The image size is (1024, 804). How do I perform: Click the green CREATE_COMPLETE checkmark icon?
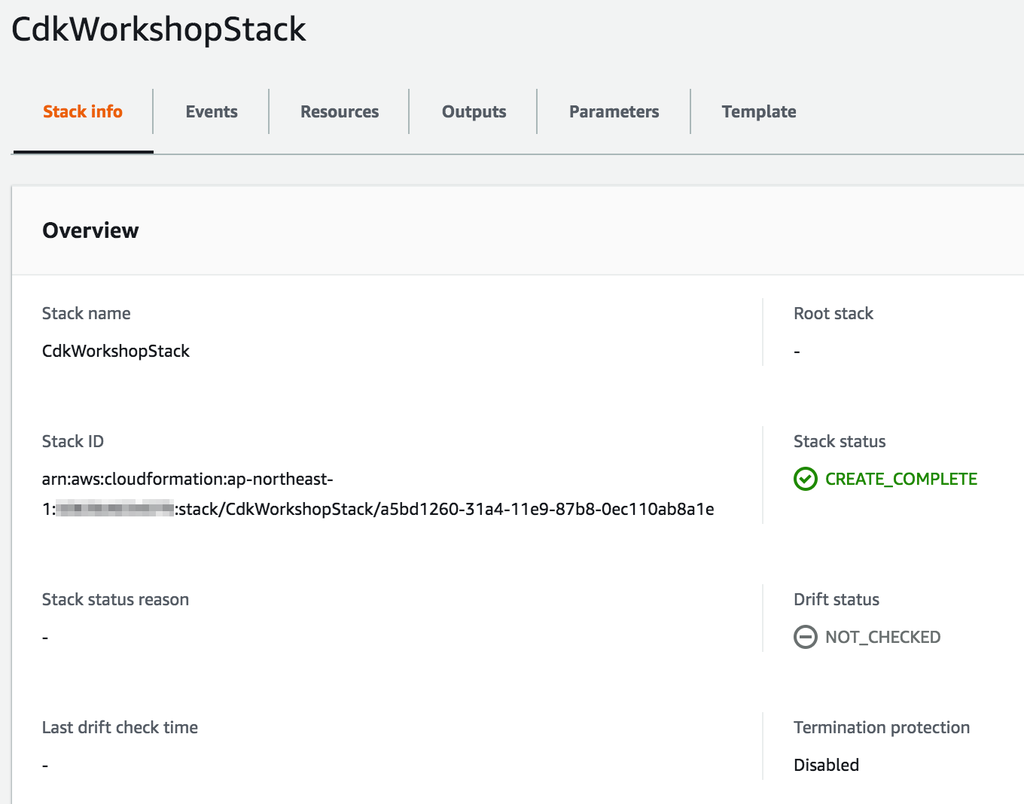click(x=805, y=479)
